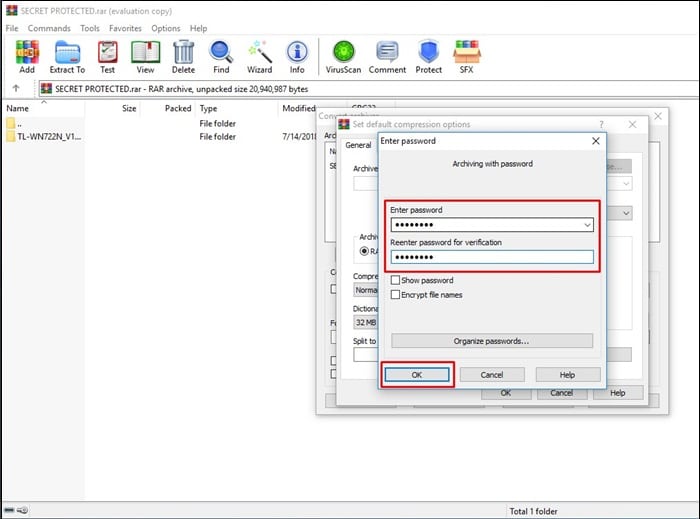Show archive Info
Screen dimensions: 700x519
pyautogui.click(x=297, y=56)
